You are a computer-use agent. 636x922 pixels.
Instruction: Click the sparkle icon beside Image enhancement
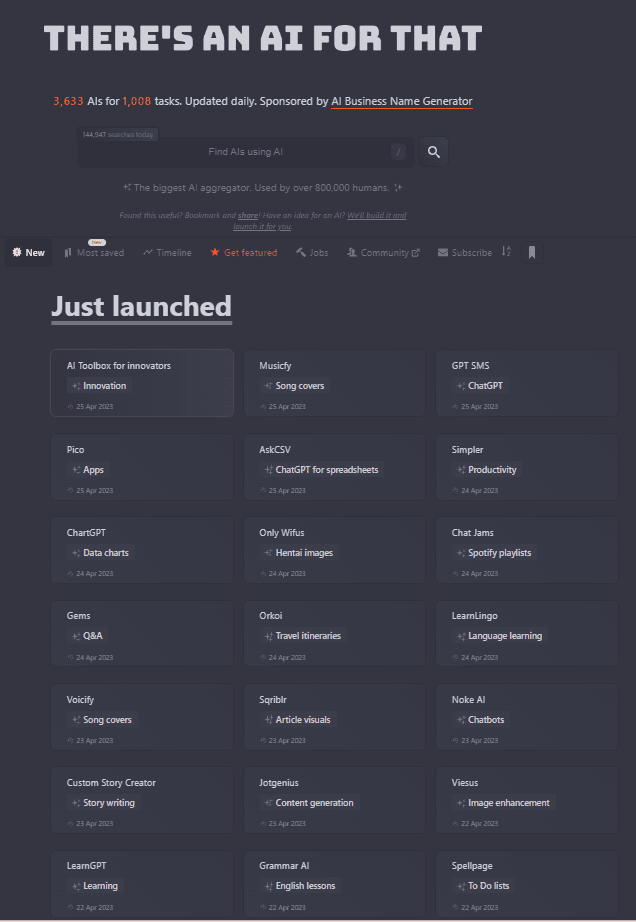tap(460, 803)
